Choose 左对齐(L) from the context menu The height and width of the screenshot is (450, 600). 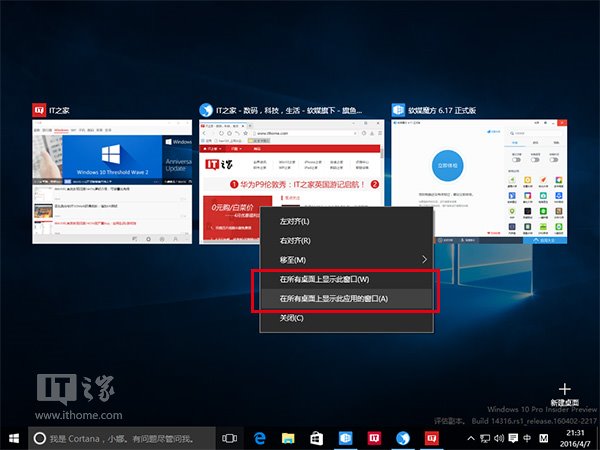coord(346,221)
